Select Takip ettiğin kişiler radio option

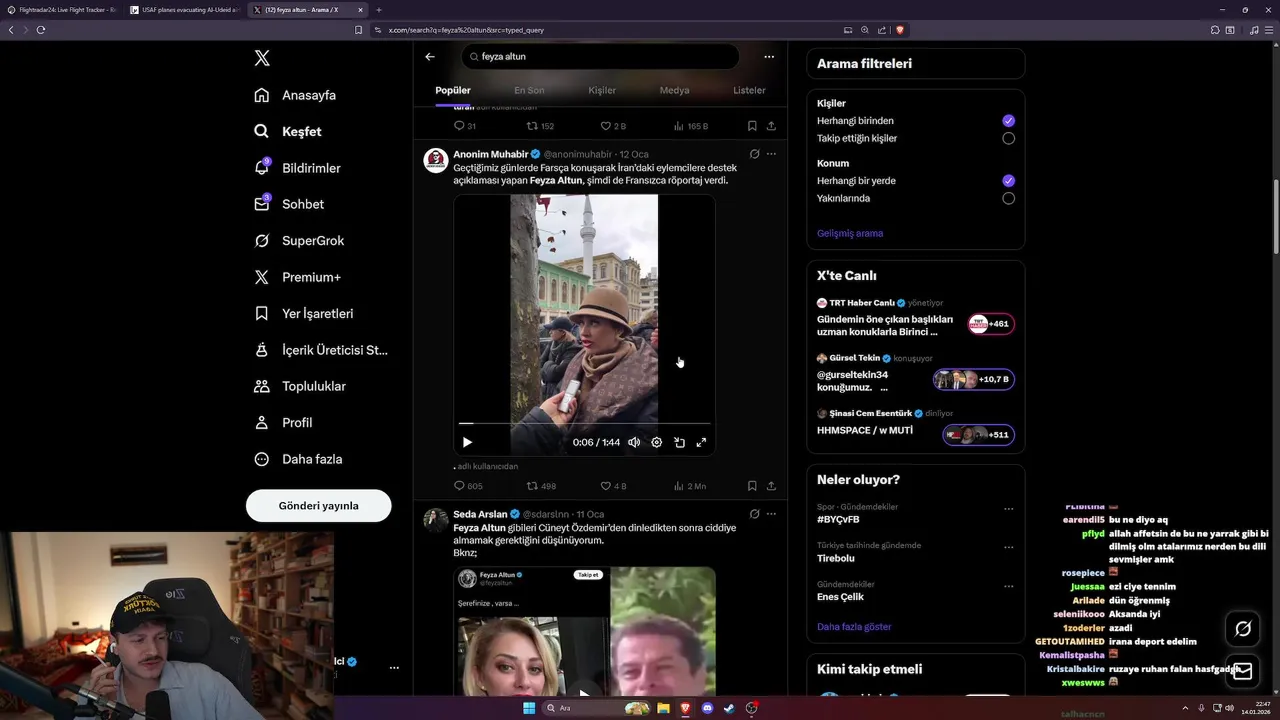pyautogui.click(x=1008, y=139)
